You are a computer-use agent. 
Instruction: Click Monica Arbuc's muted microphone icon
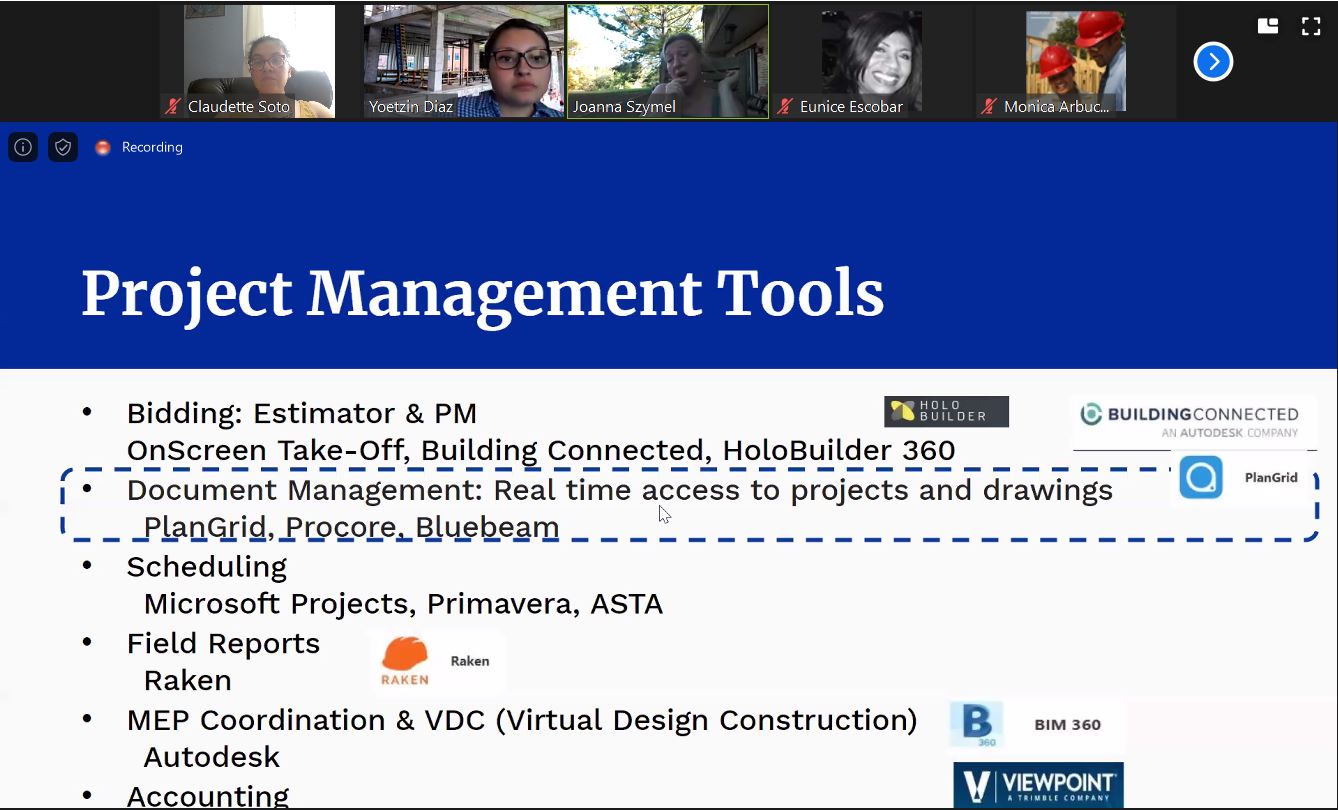(x=990, y=106)
